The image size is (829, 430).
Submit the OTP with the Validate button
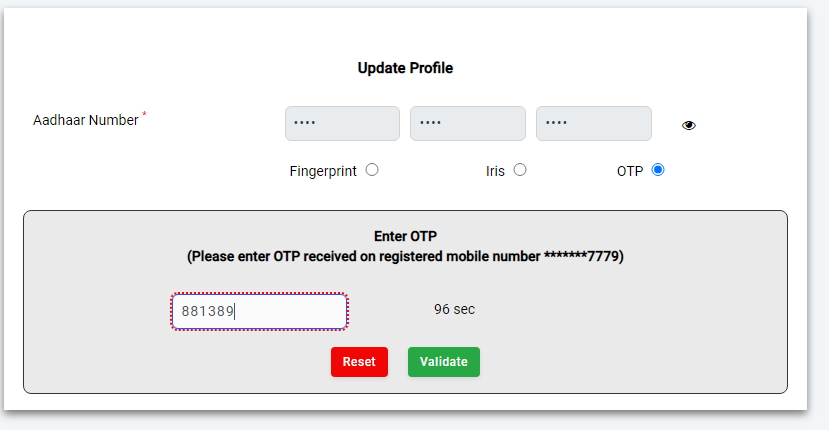pyautogui.click(x=444, y=362)
